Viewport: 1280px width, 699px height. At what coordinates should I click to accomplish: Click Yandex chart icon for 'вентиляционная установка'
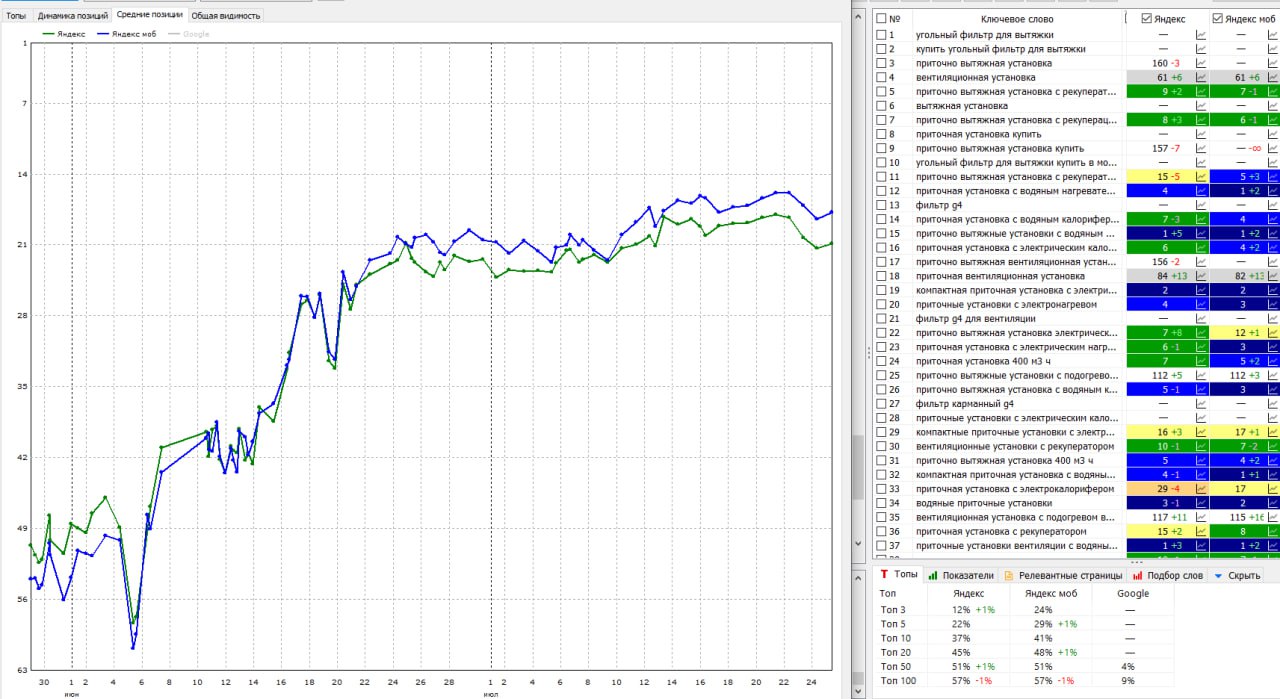pos(1201,77)
